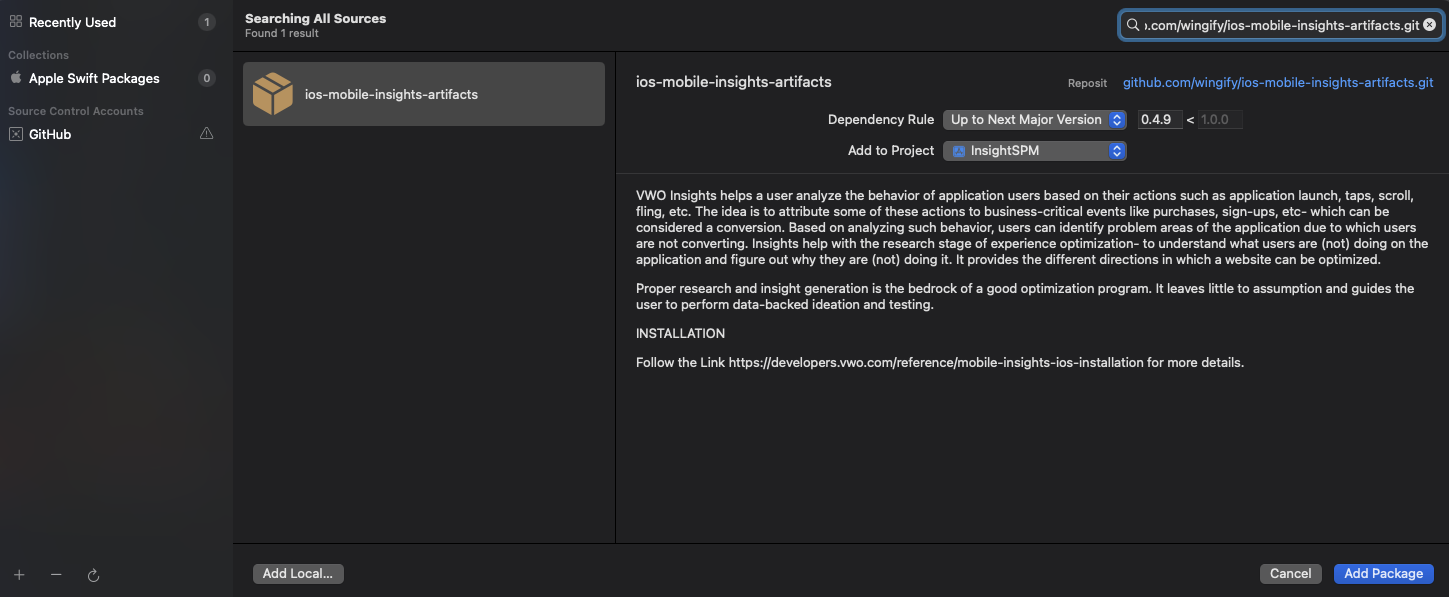1449x597 pixels.
Task: Click the magnifying glass search icon
Action: pos(1133,25)
